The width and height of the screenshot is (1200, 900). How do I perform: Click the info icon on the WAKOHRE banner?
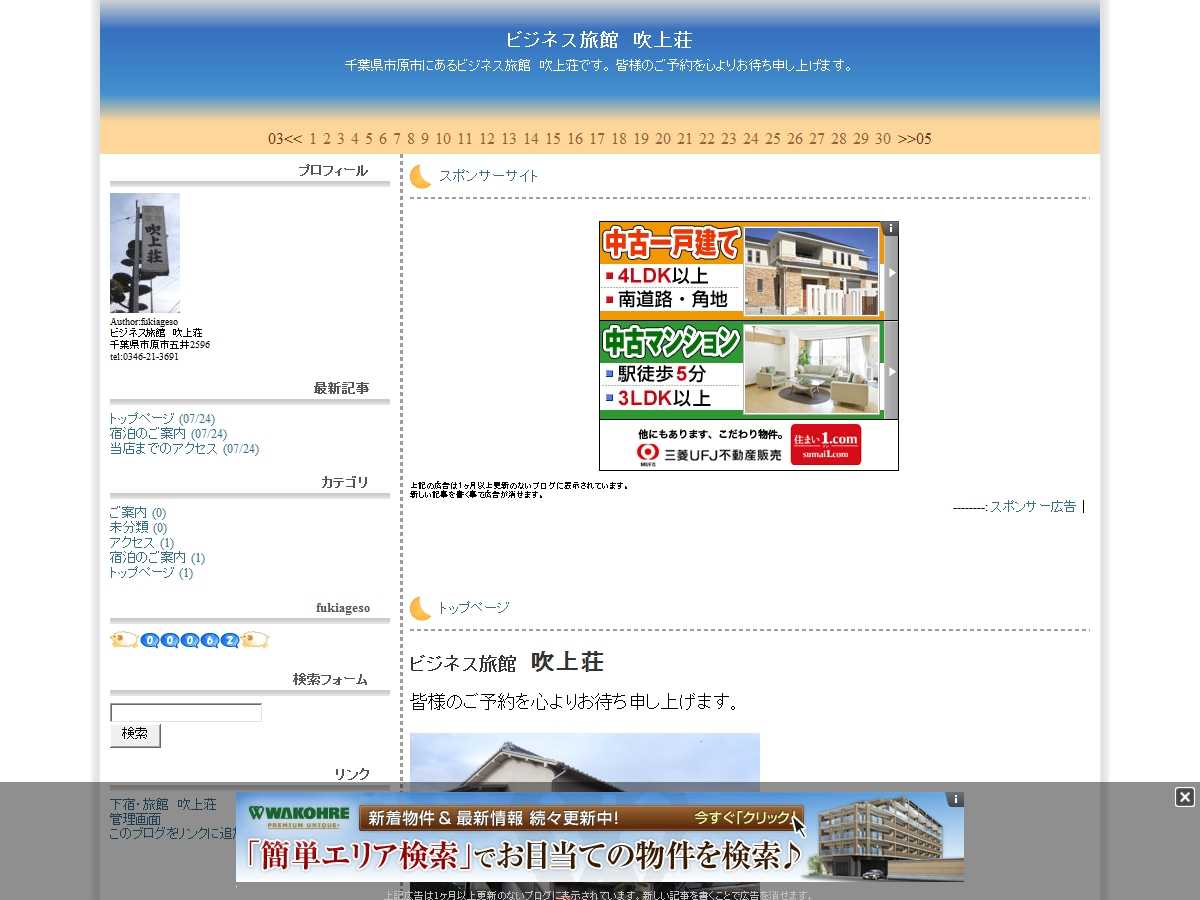[x=956, y=799]
